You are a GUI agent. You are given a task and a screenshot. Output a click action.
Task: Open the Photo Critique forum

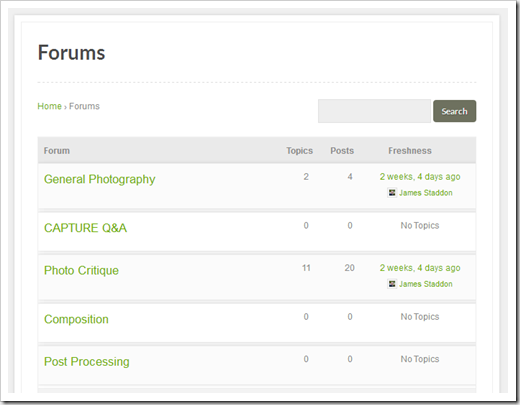(81, 270)
